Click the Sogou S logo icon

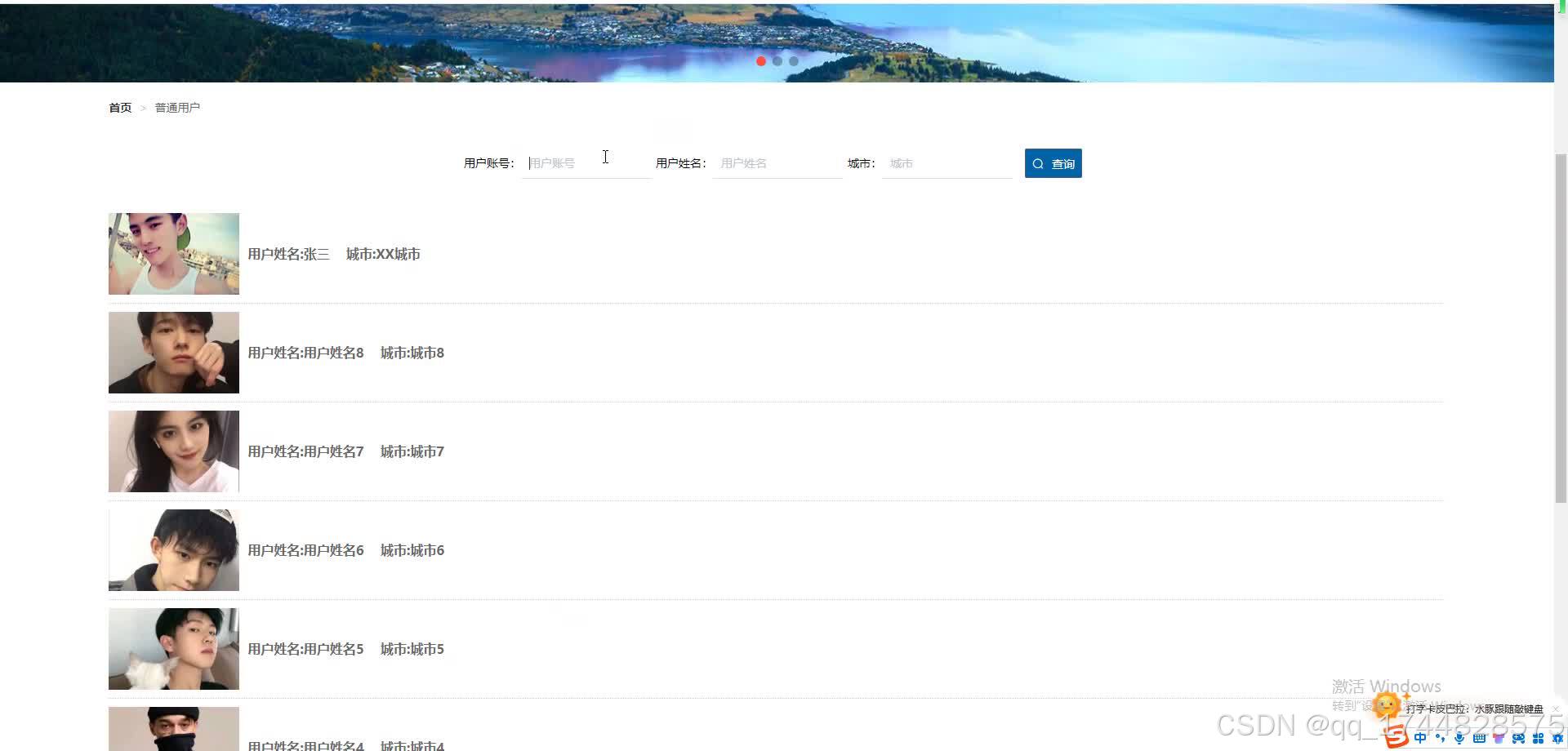coord(1396,737)
